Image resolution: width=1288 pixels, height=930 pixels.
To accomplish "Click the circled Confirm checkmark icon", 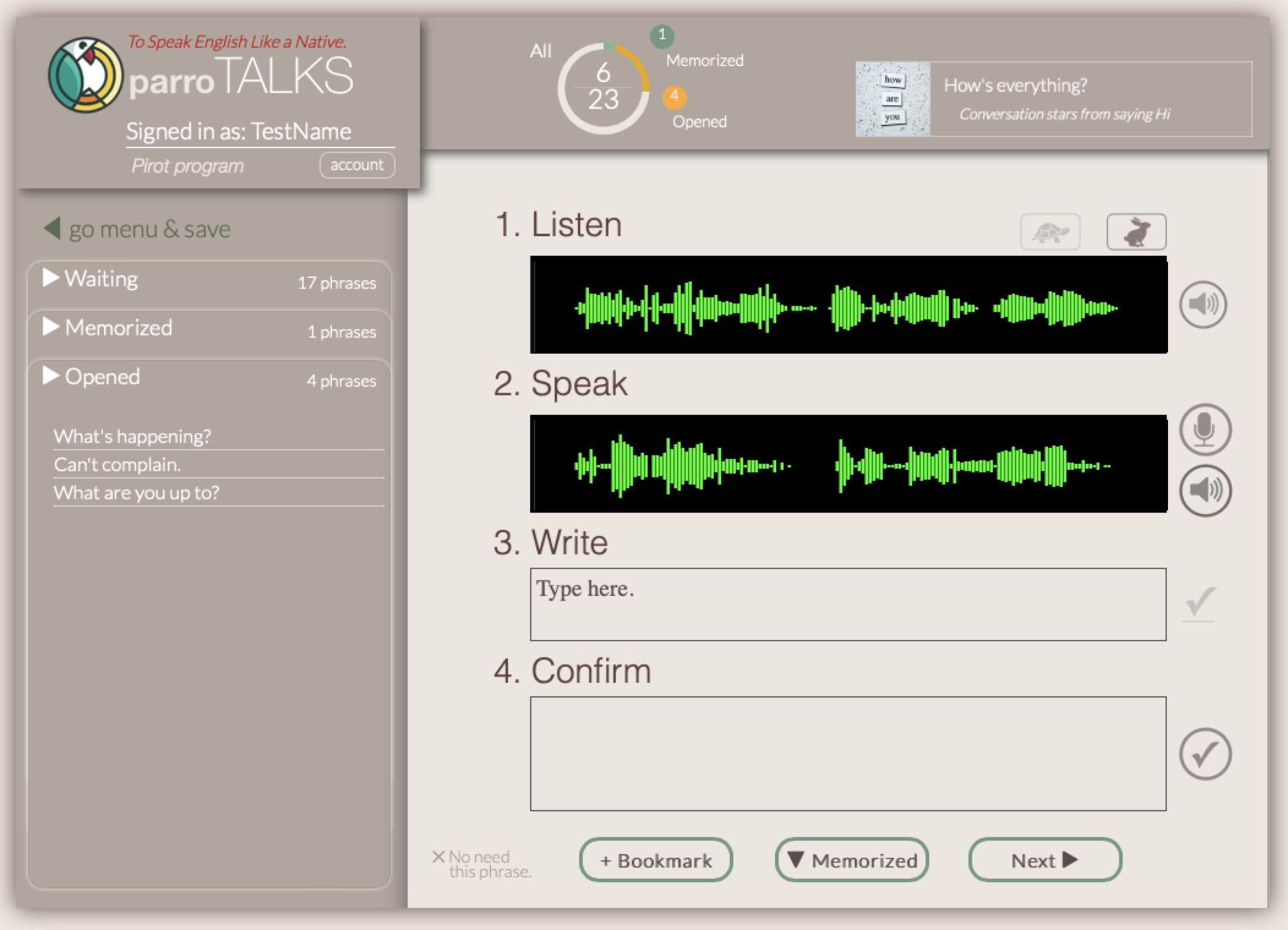I will 1205,754.
